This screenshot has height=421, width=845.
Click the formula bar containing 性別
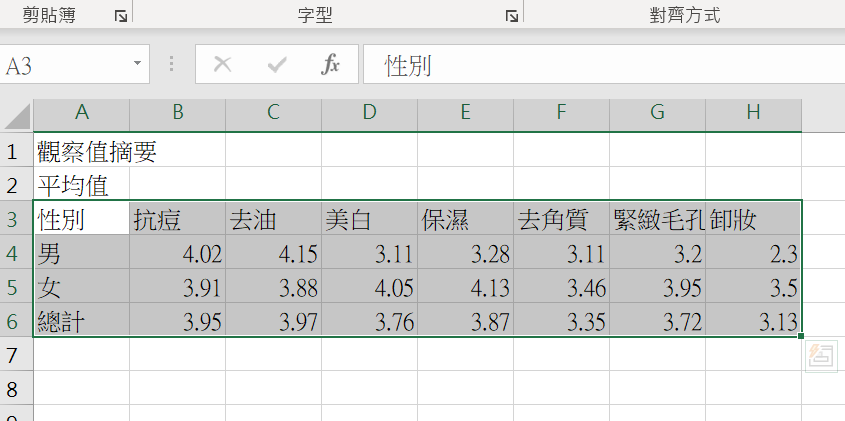click(x=600, y=66)
